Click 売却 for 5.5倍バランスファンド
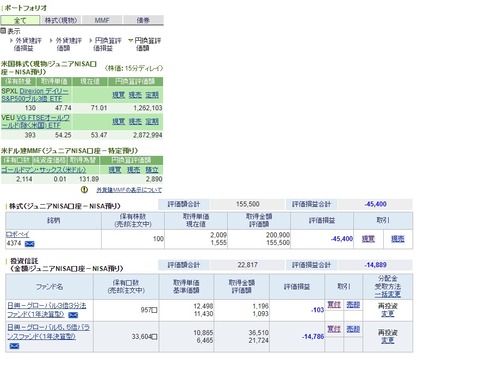 [353, 329]
